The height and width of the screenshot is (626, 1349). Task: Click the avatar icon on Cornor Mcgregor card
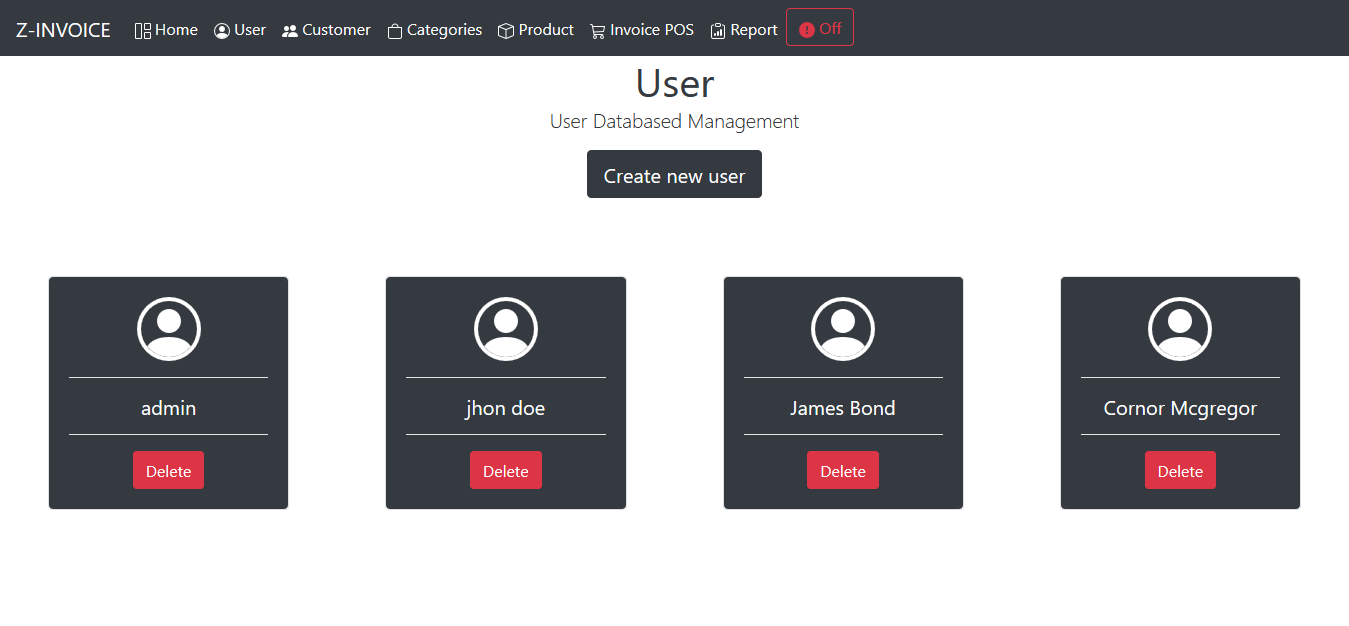(x=1180, y=329)
